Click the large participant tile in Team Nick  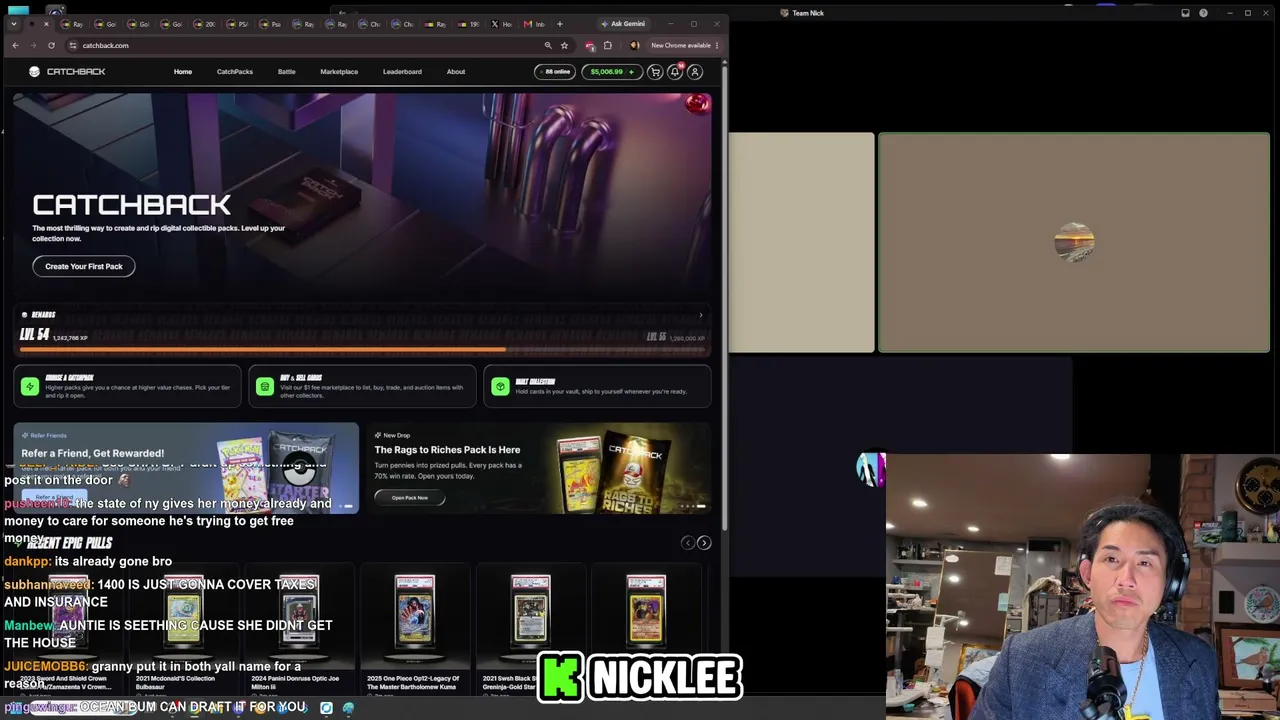(1074, 243)
